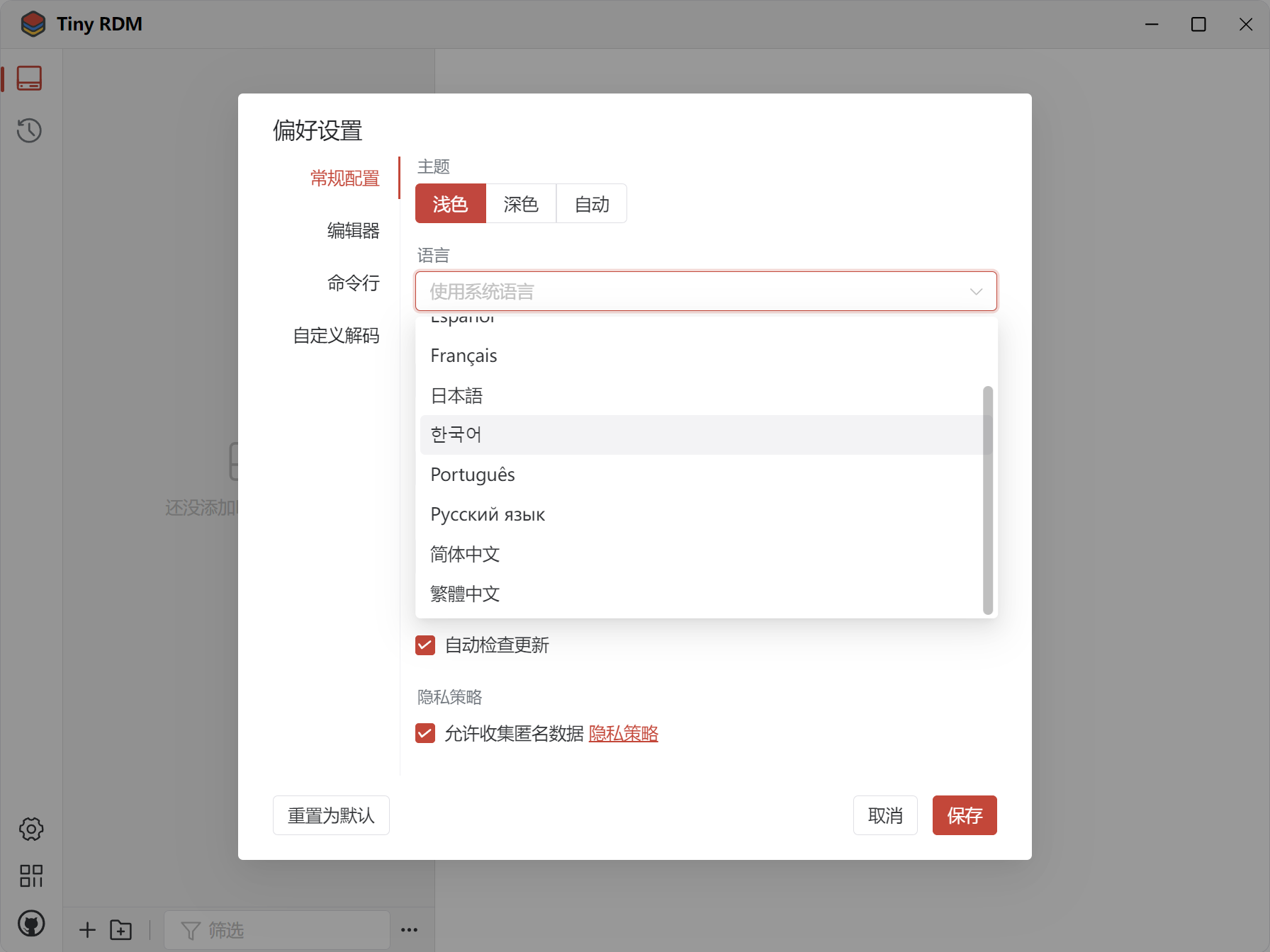This screenshot has width=1270, height=952.
Task: Add a new connection with plus icon
Action: (86, 929)
